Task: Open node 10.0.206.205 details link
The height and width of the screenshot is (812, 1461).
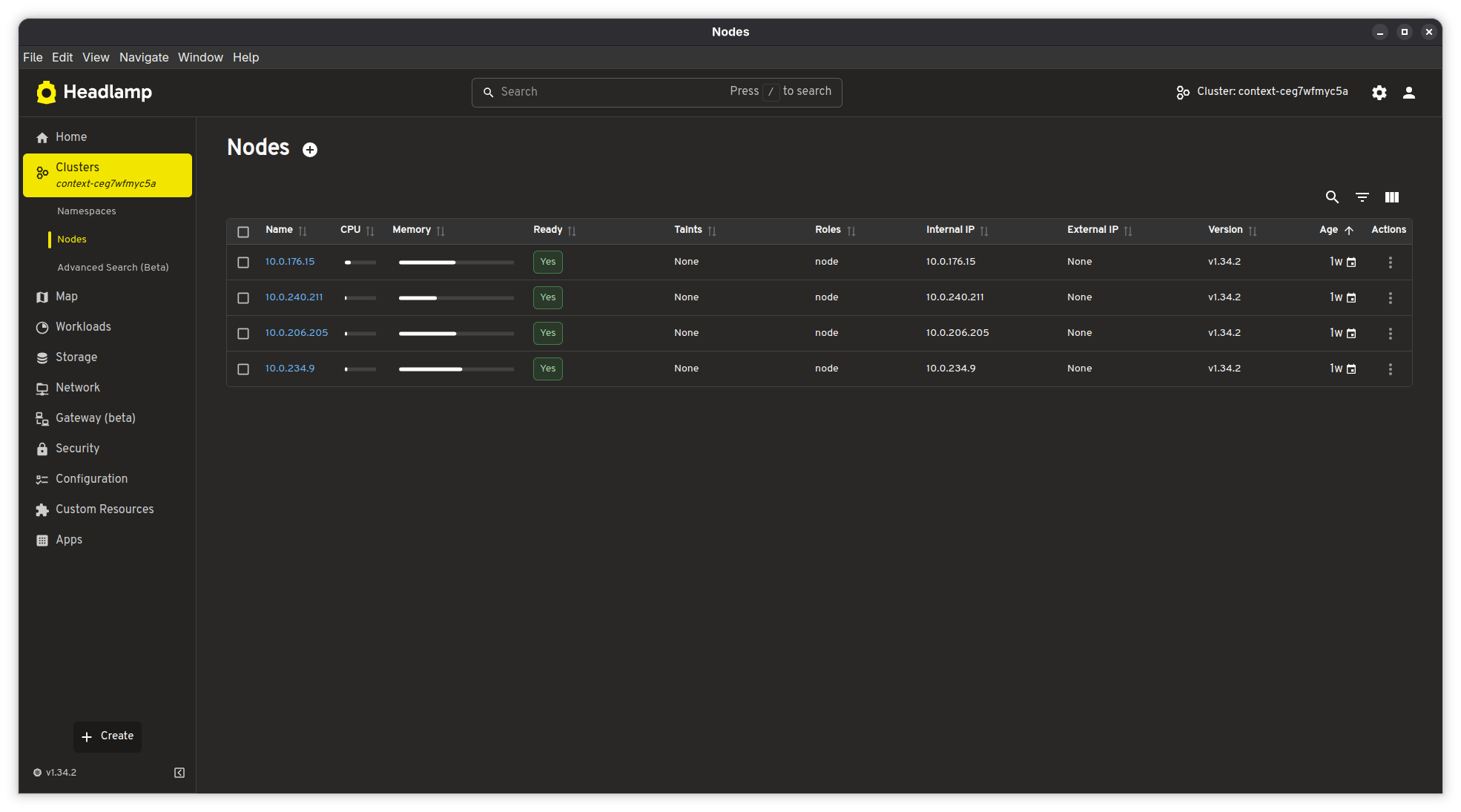Action: point(296,333)
